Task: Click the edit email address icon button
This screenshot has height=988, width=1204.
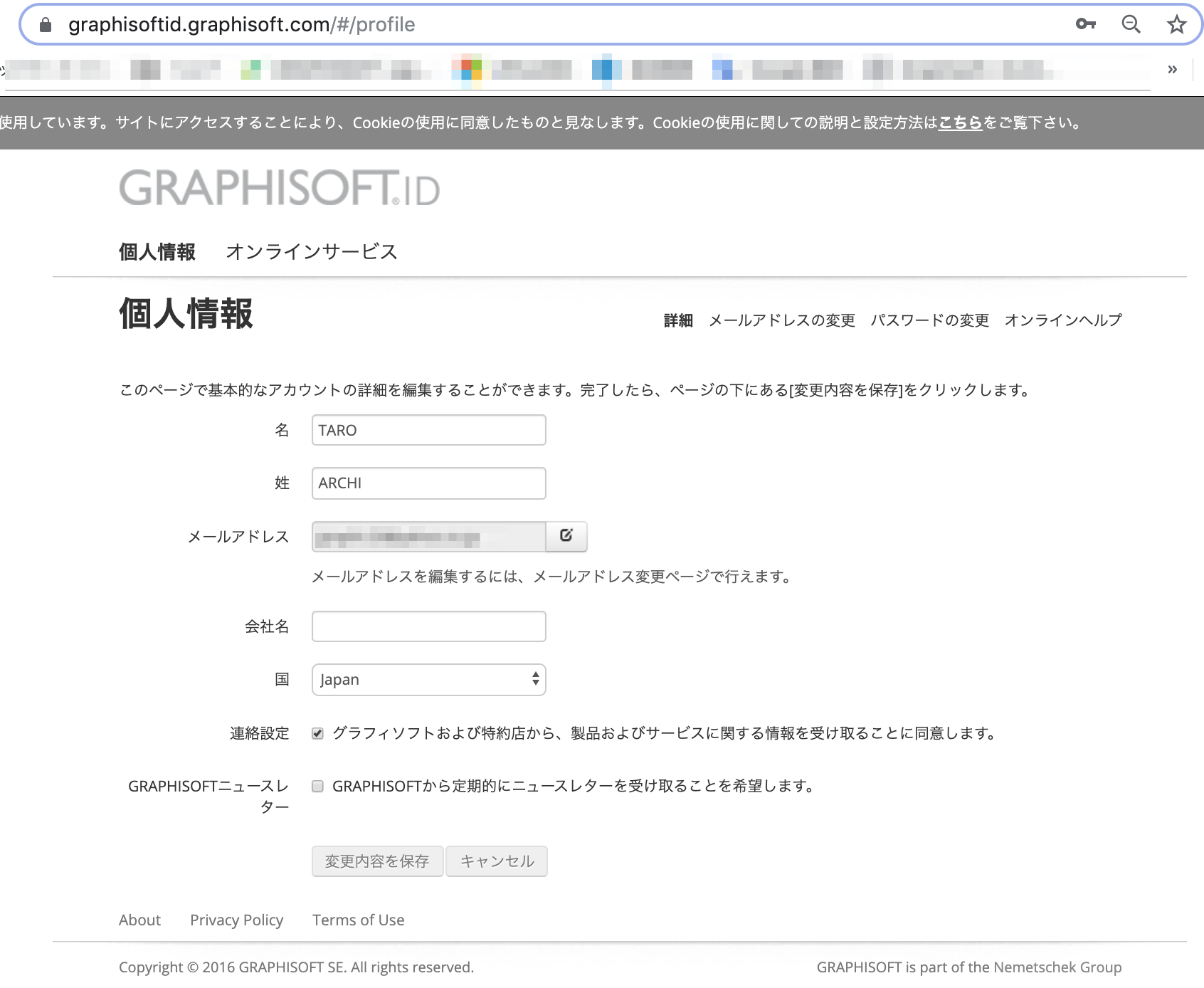Action: pos(566,536)
